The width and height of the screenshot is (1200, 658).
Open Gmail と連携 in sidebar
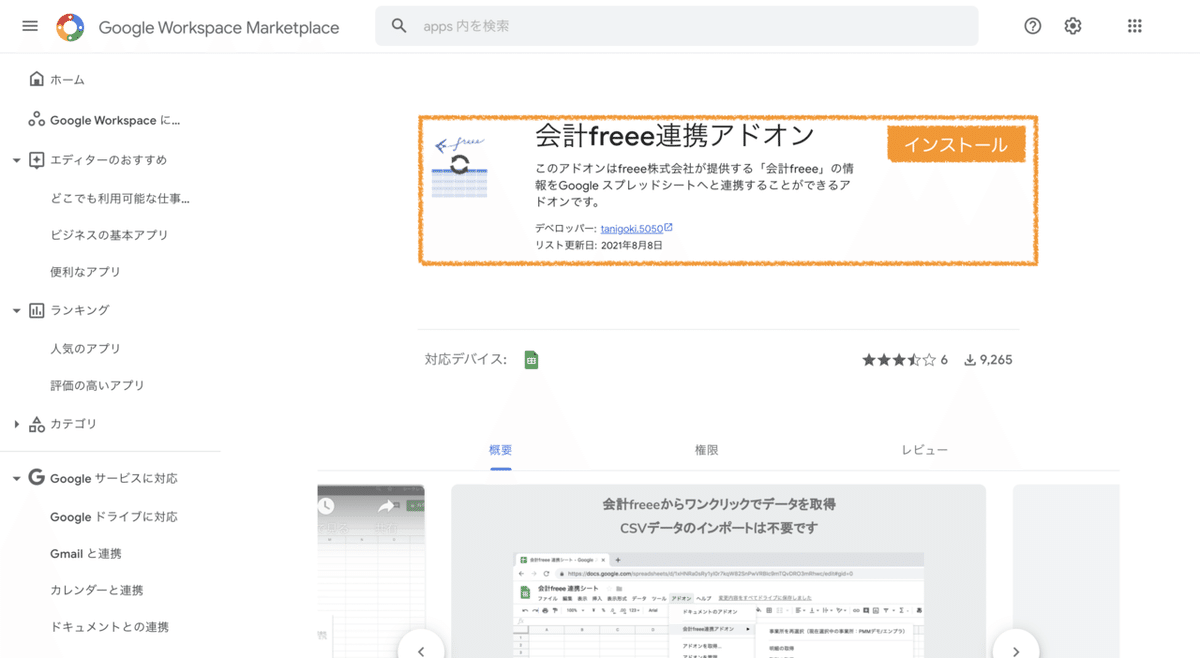point(85,554)
